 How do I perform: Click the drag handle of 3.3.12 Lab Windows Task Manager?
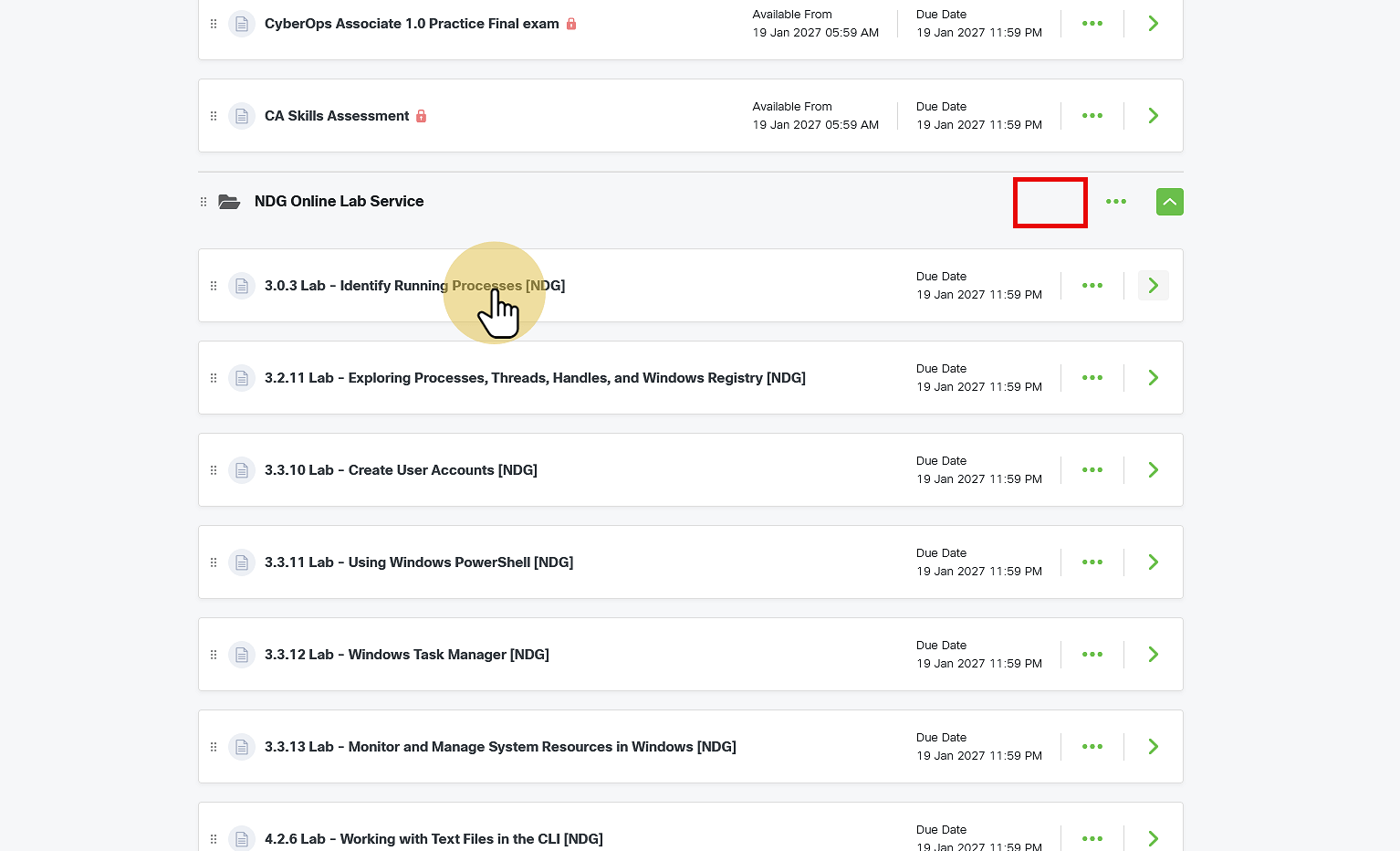click(x=214, y=655)
